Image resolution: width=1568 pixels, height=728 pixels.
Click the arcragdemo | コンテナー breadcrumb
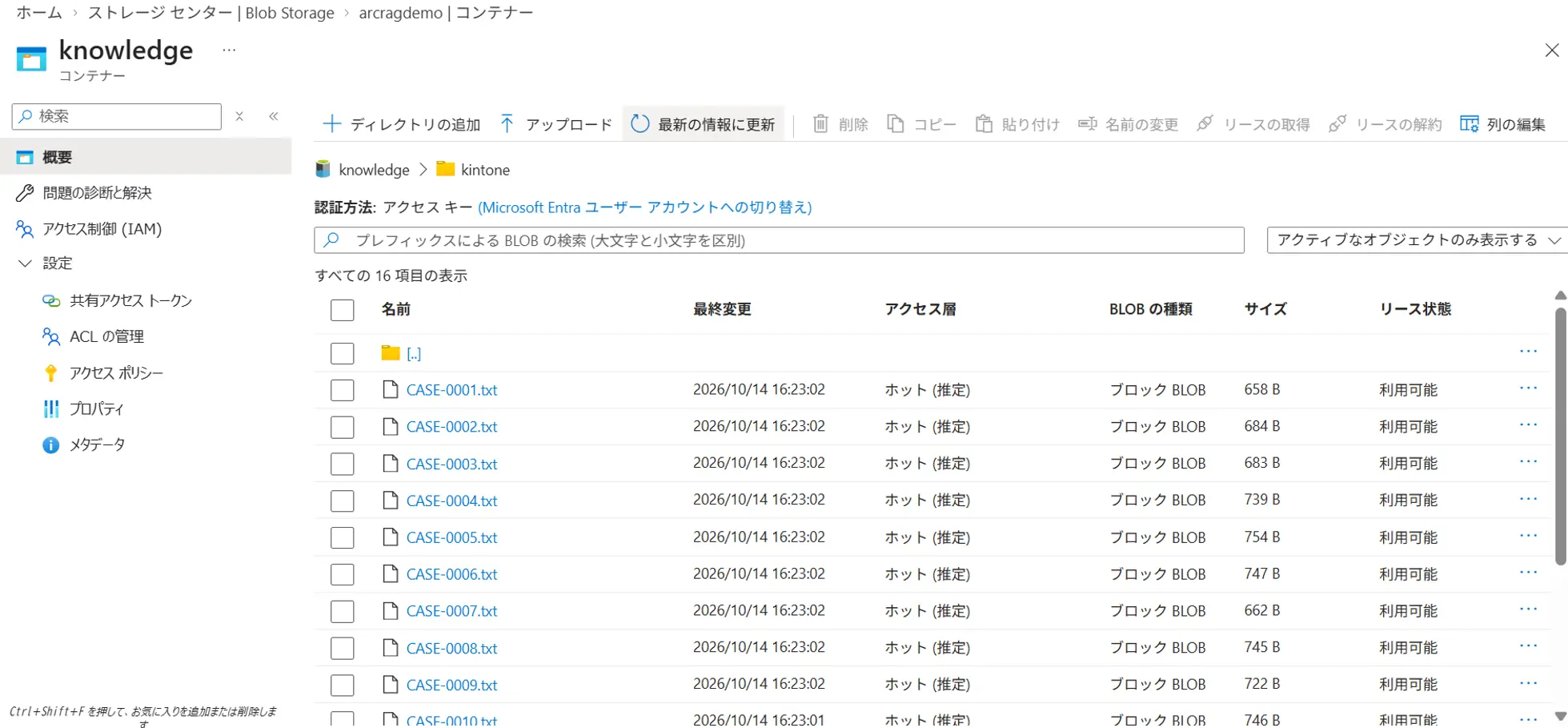[446, 13]
